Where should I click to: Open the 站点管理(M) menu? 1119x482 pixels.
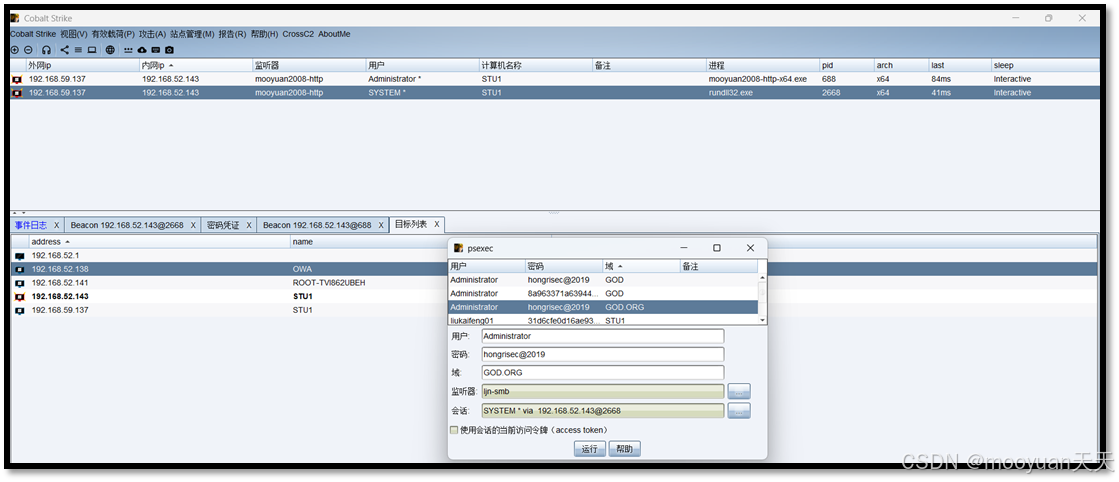coord(193,34)
